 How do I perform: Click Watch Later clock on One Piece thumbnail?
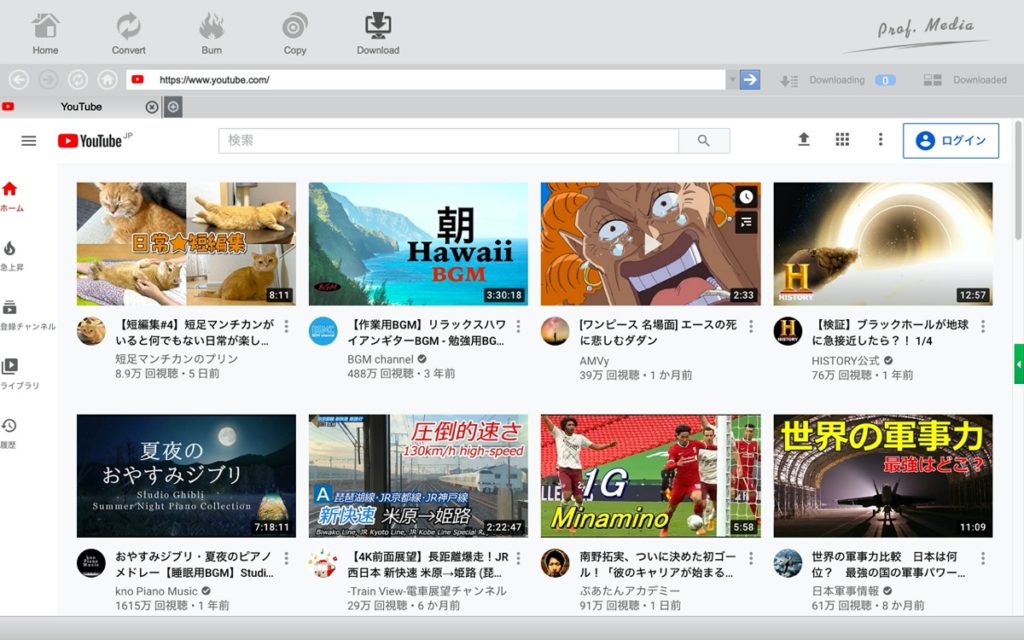(746, 197)
